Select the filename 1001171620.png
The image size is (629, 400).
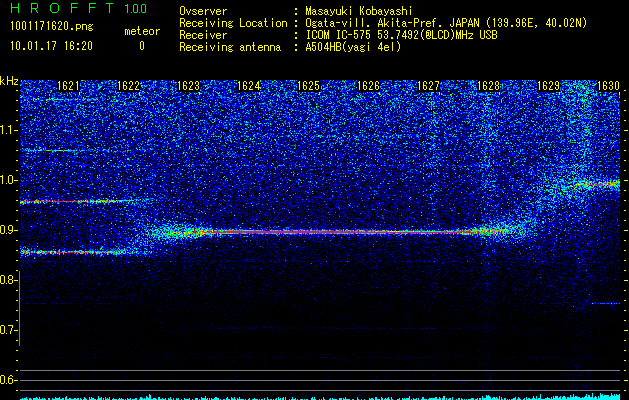[x=52, y=27]
